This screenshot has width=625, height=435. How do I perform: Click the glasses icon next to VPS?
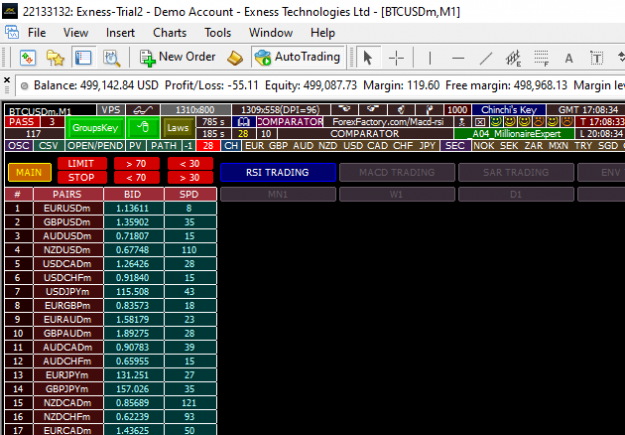(x=143, y=110)
